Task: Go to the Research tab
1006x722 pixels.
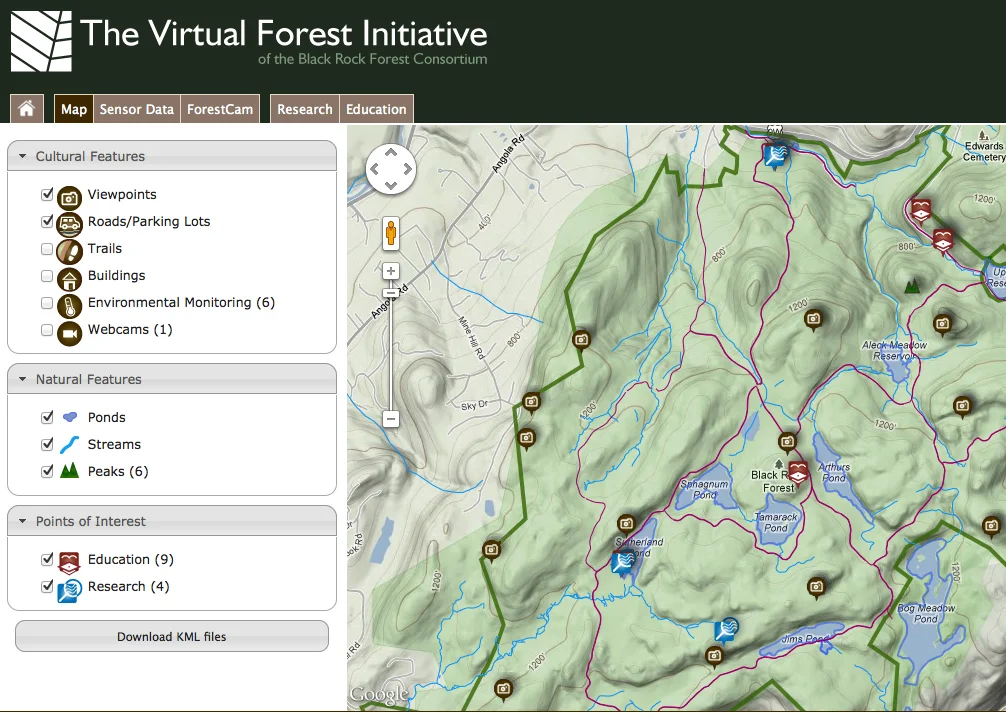Action: (x=305, y=108)
